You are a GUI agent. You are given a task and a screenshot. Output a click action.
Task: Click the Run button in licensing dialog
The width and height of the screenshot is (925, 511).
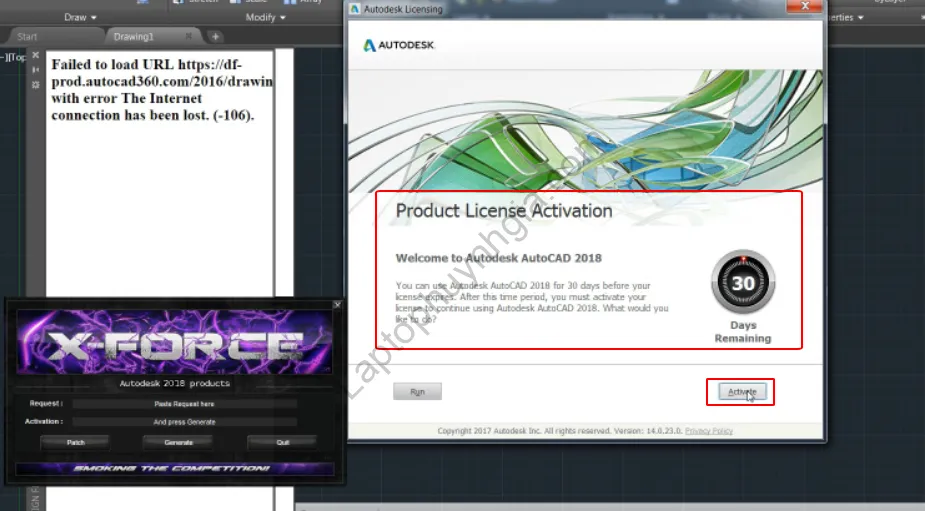(417, 392)
